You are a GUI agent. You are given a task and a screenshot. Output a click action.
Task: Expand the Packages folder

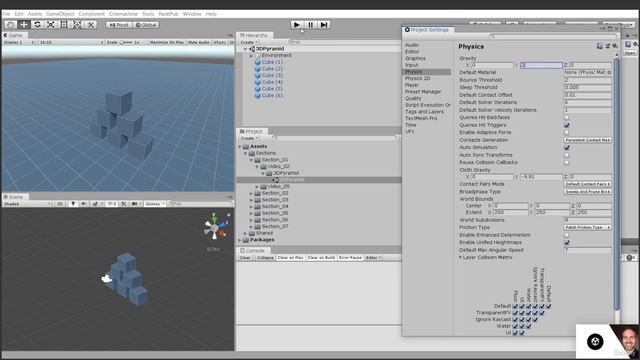tap(240, 240)
